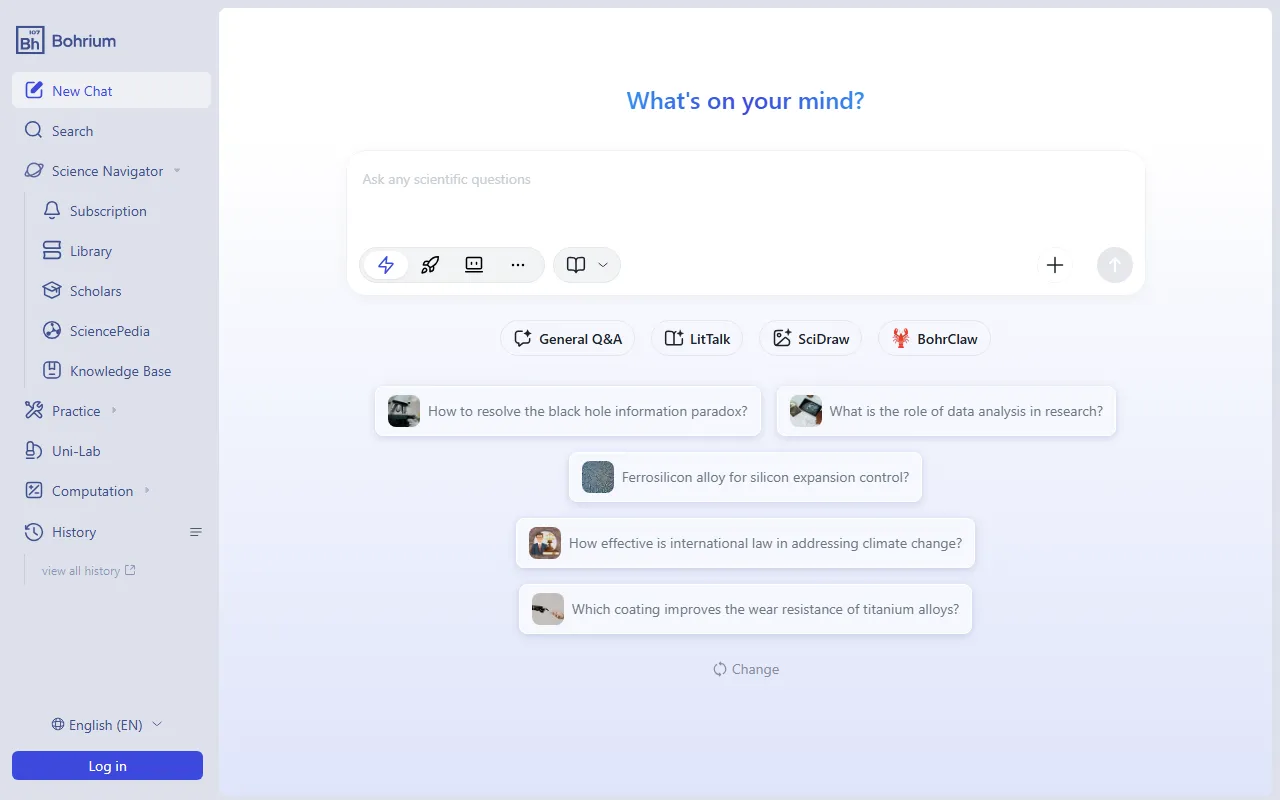Open the book knowledge source dropdown
This screenshot has height=800, width=1280.
[x=587, y=265]
